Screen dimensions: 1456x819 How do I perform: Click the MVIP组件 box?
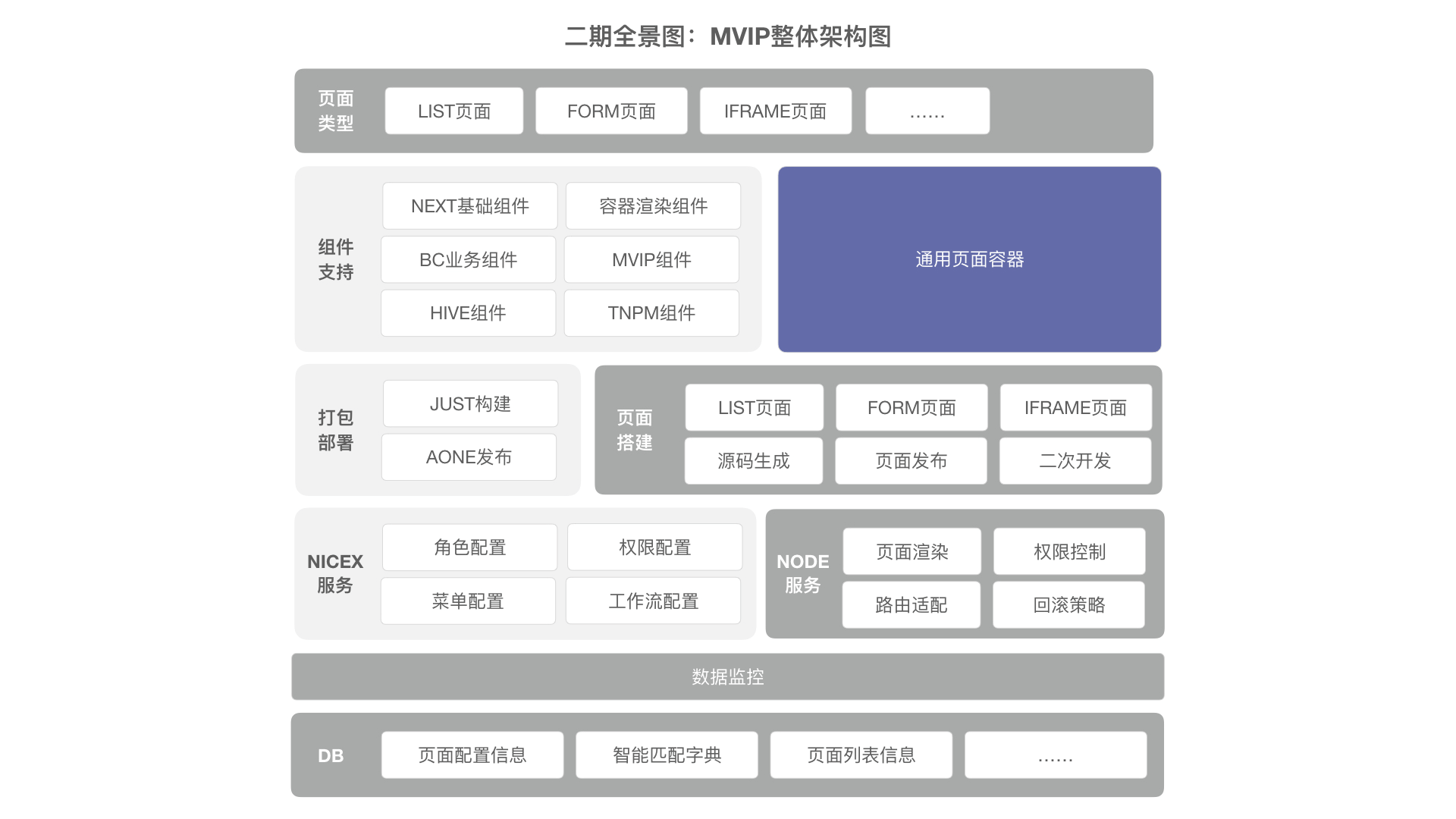click(x=651, y=260)
